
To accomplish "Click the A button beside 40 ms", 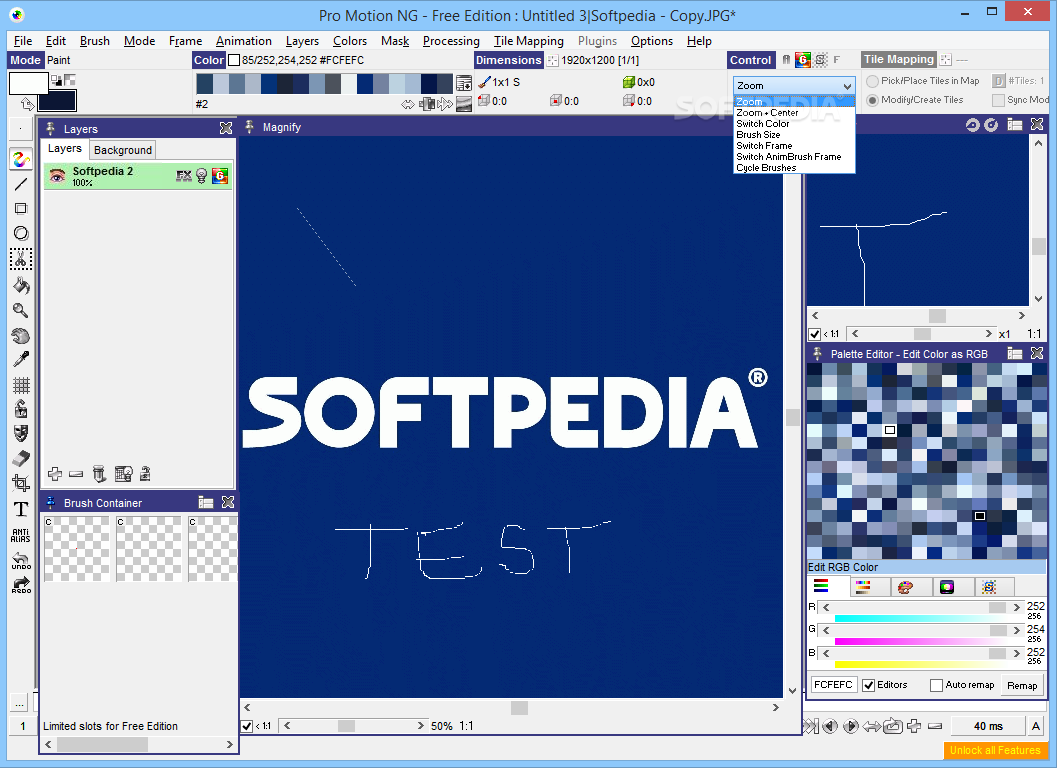I will [1035, 726].
